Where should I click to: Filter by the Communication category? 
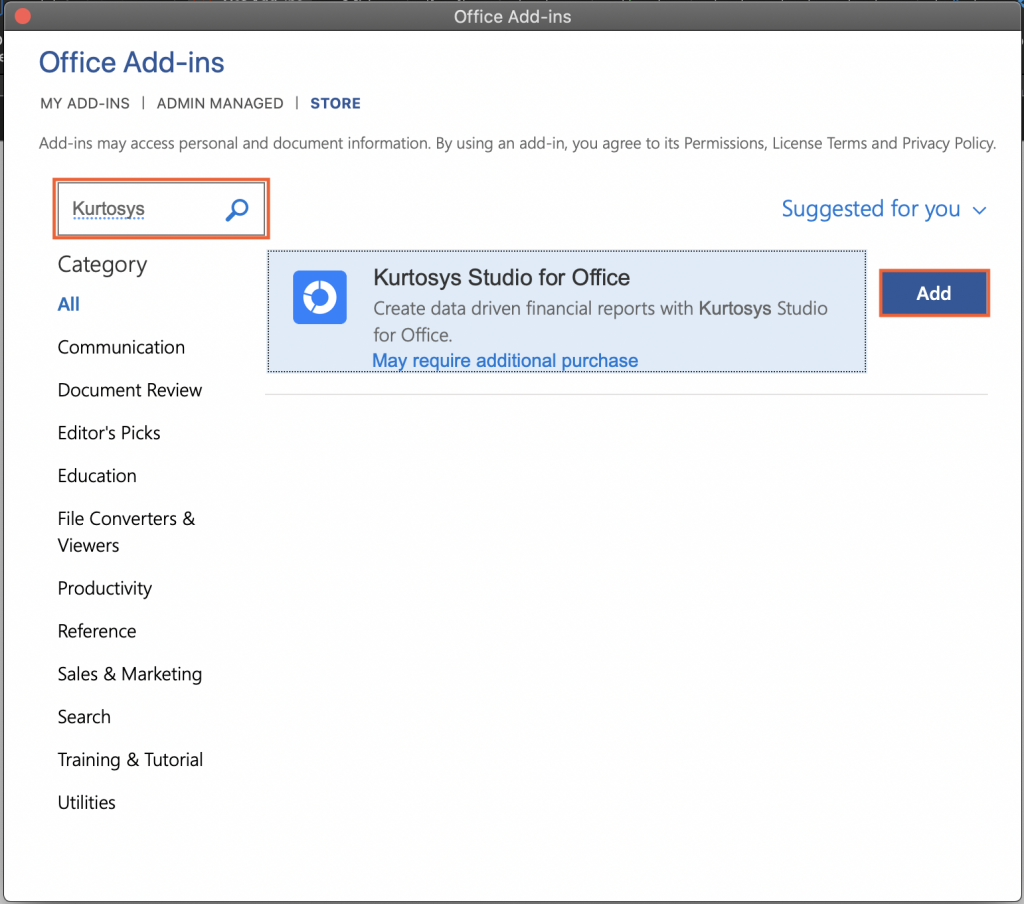121,347
